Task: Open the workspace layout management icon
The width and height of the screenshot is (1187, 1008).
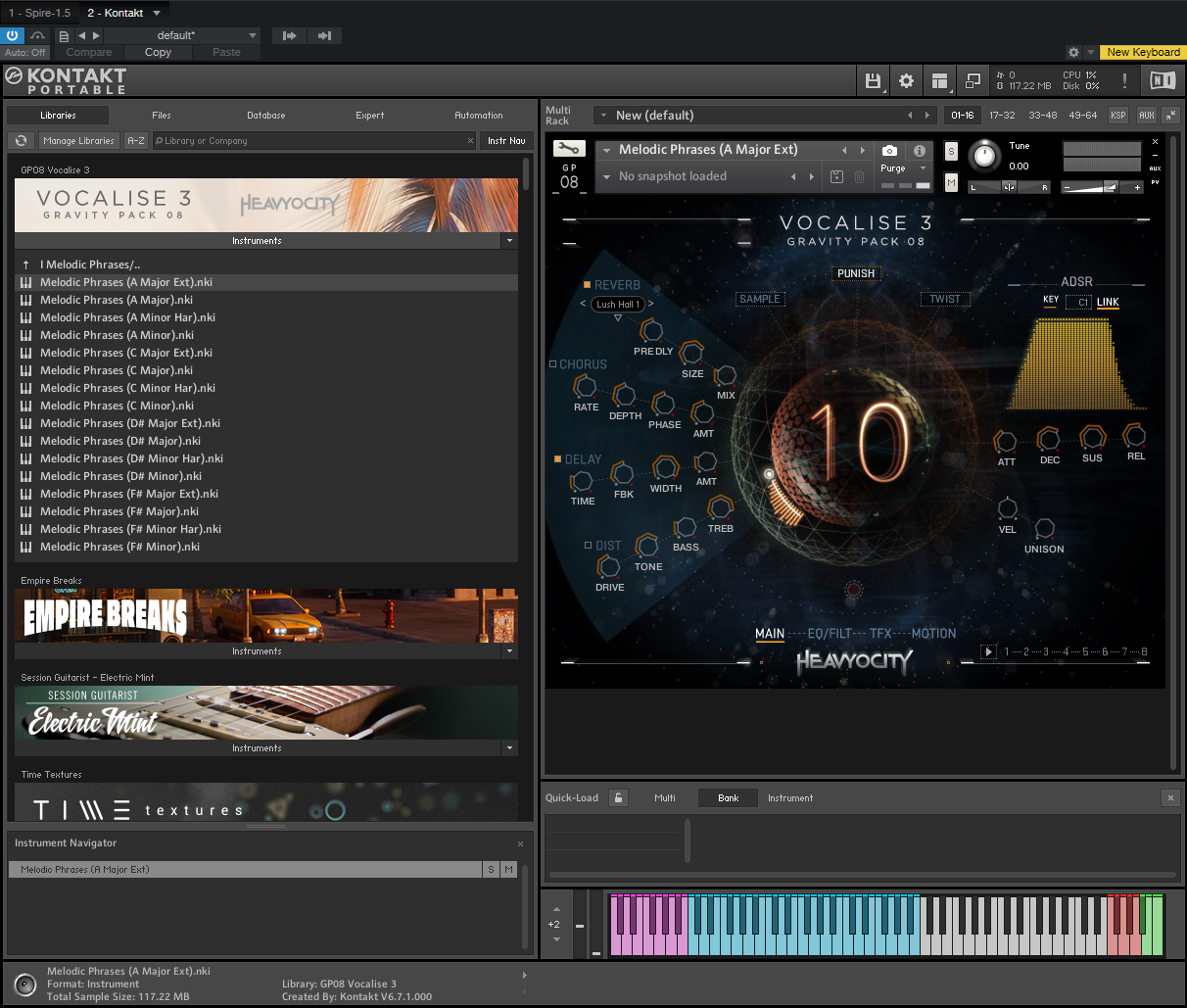Action: (x=940, y=81)
